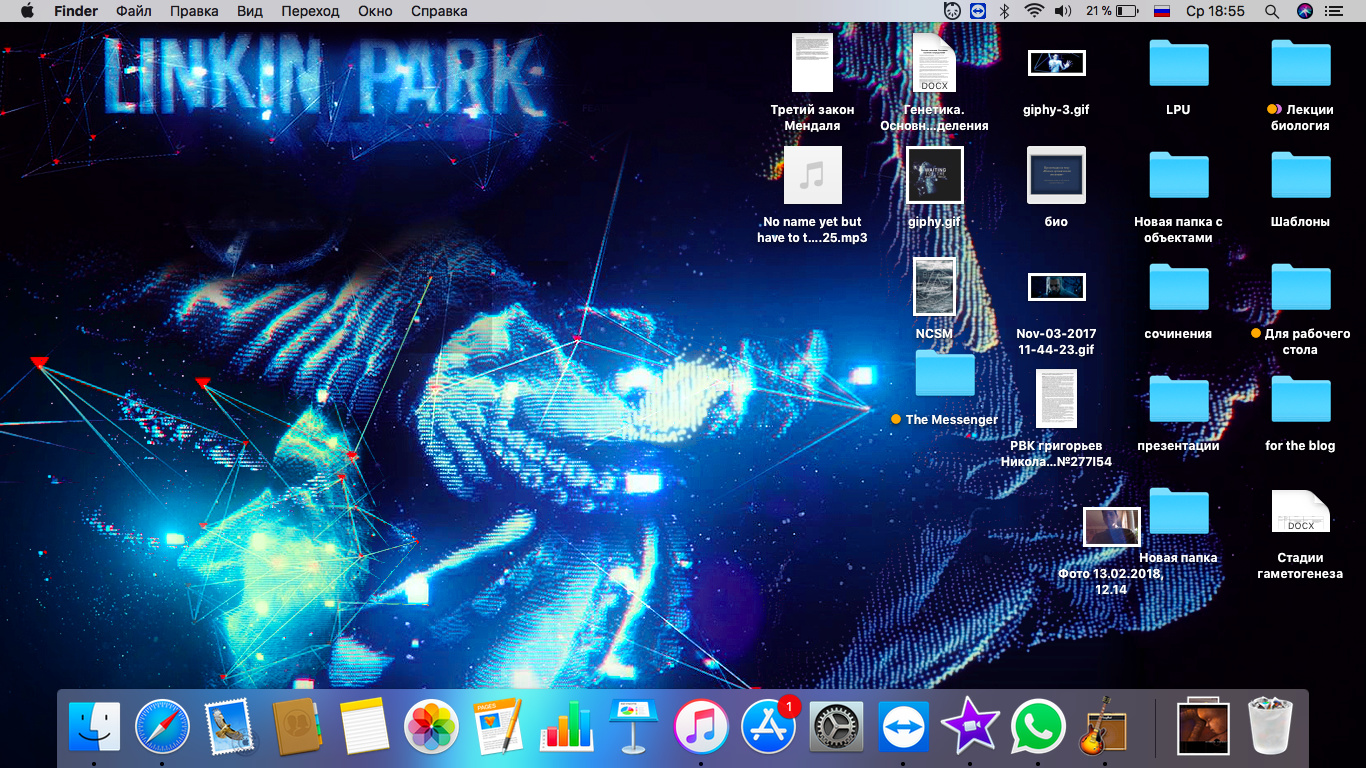The height and width of the screenshot is (768, 1366).
Task: Select the for the blog folder
Action: point(1300,399)
